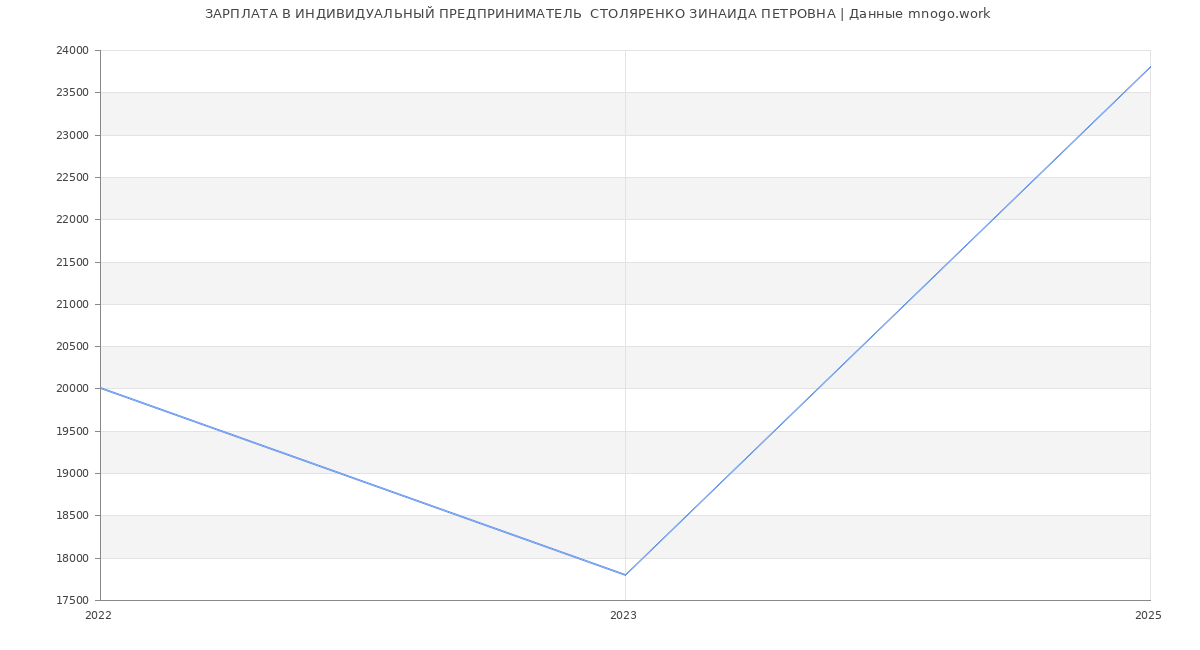
Task: Click the 2022 x-axis label
Action: 98,616
